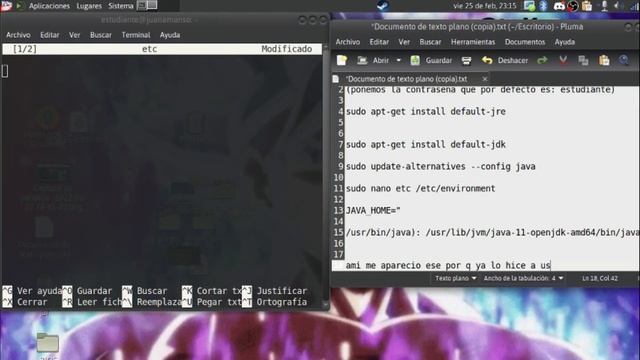Click the new document icon in Pluma toolbar
Screen dimensions: 640x360
(342, 60)
